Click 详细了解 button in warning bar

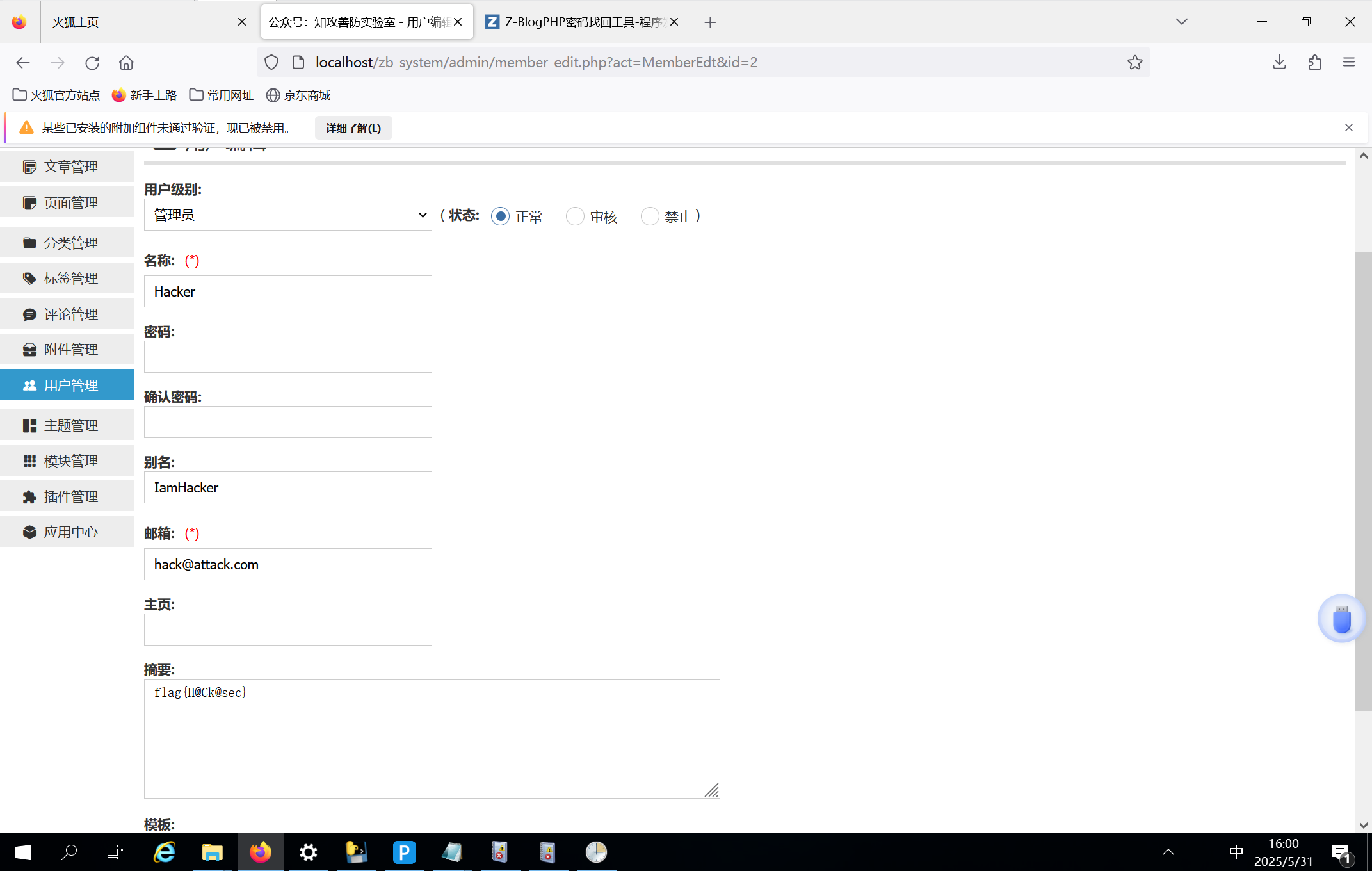point(353,128)
